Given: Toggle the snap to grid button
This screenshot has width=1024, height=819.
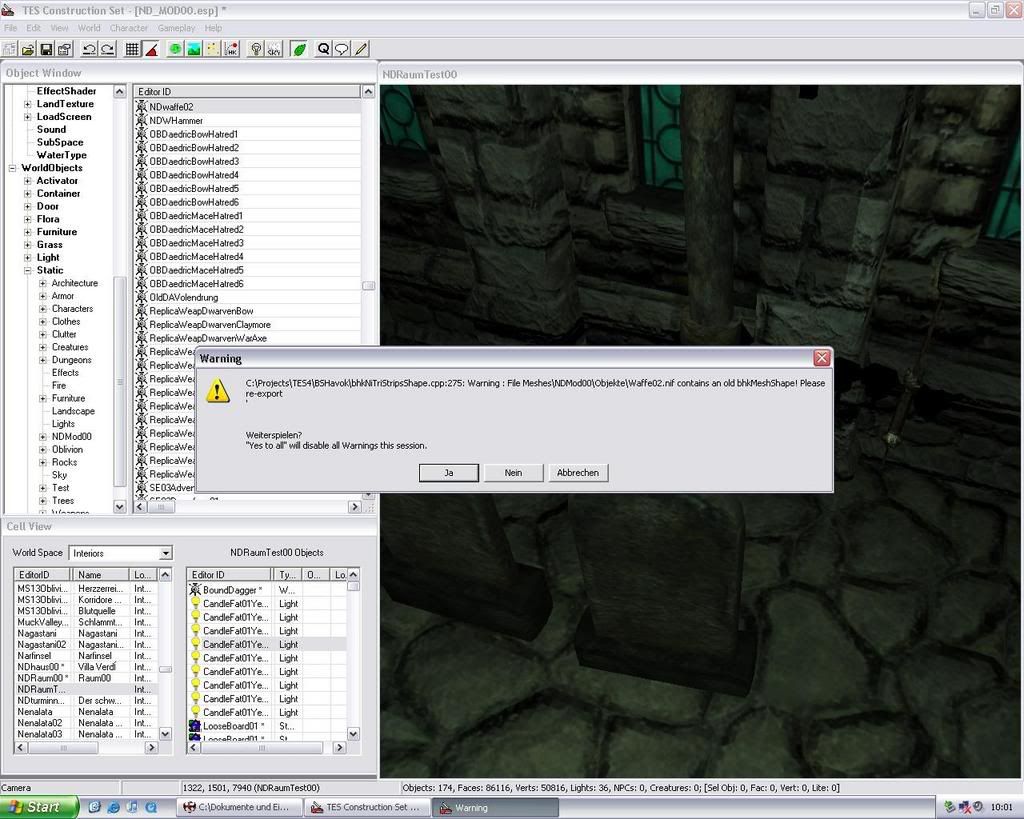Looking at the screenshot, I should click(x=132, y=48).
